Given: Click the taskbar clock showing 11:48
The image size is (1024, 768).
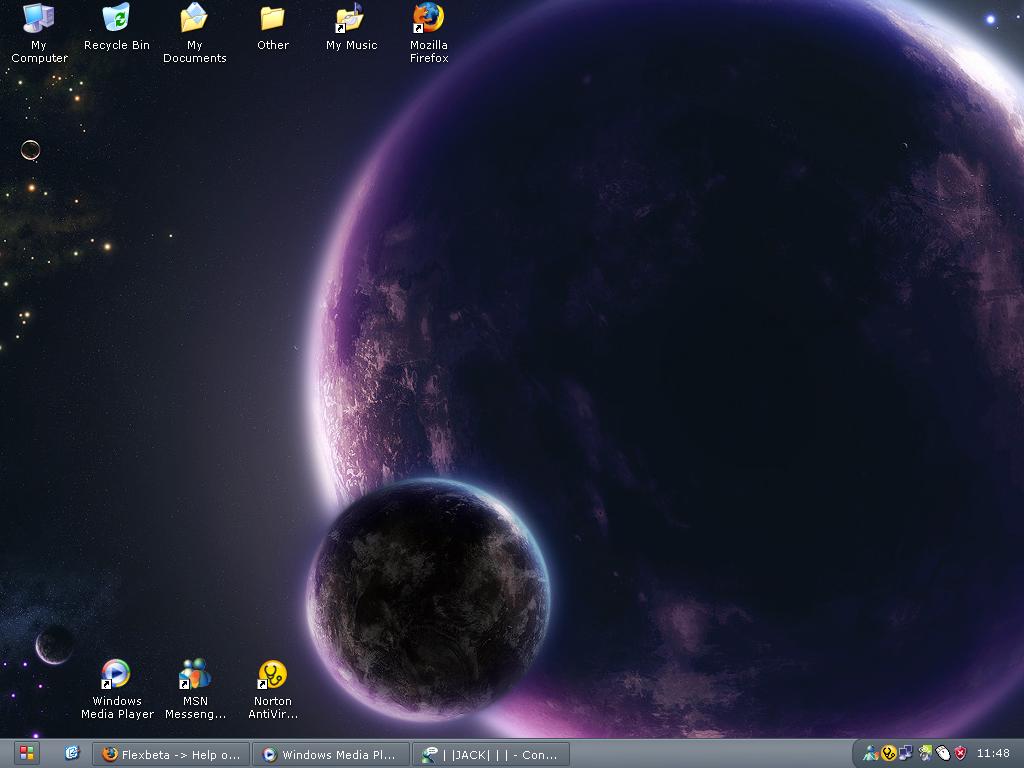Looking at the screenshot, I should point(993,753).
